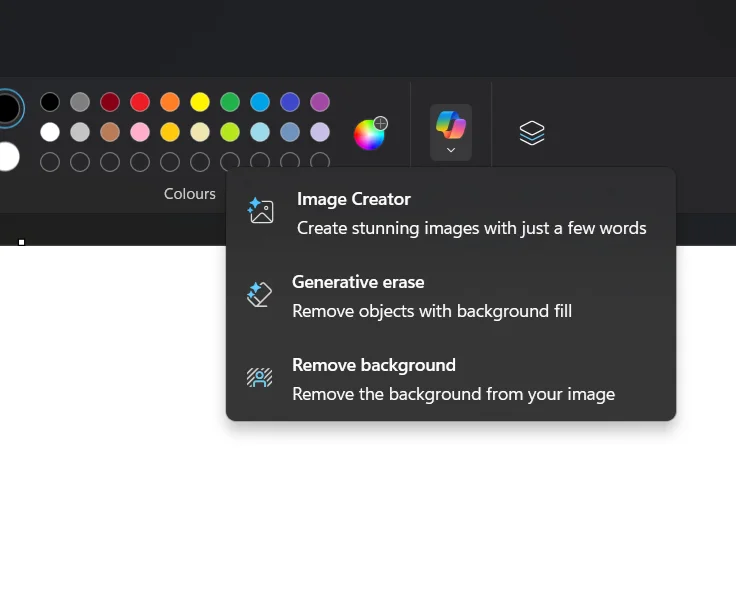Select the lavender colour swatch

click(320, 132)
